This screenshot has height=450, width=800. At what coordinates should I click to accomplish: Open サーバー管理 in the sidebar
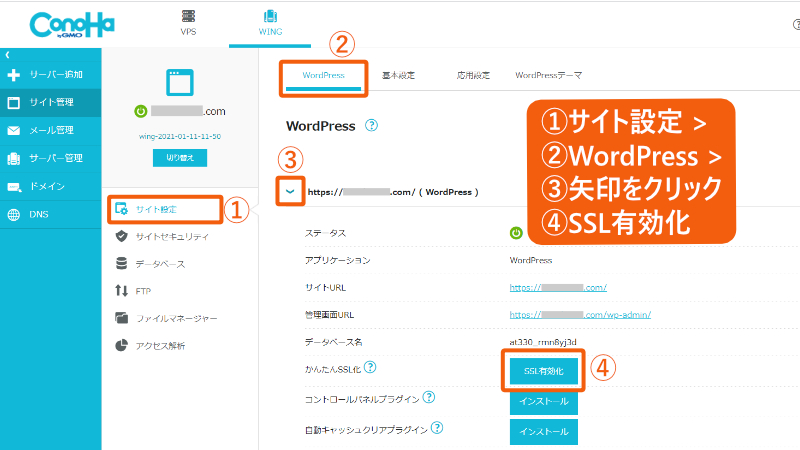(51, 158)
